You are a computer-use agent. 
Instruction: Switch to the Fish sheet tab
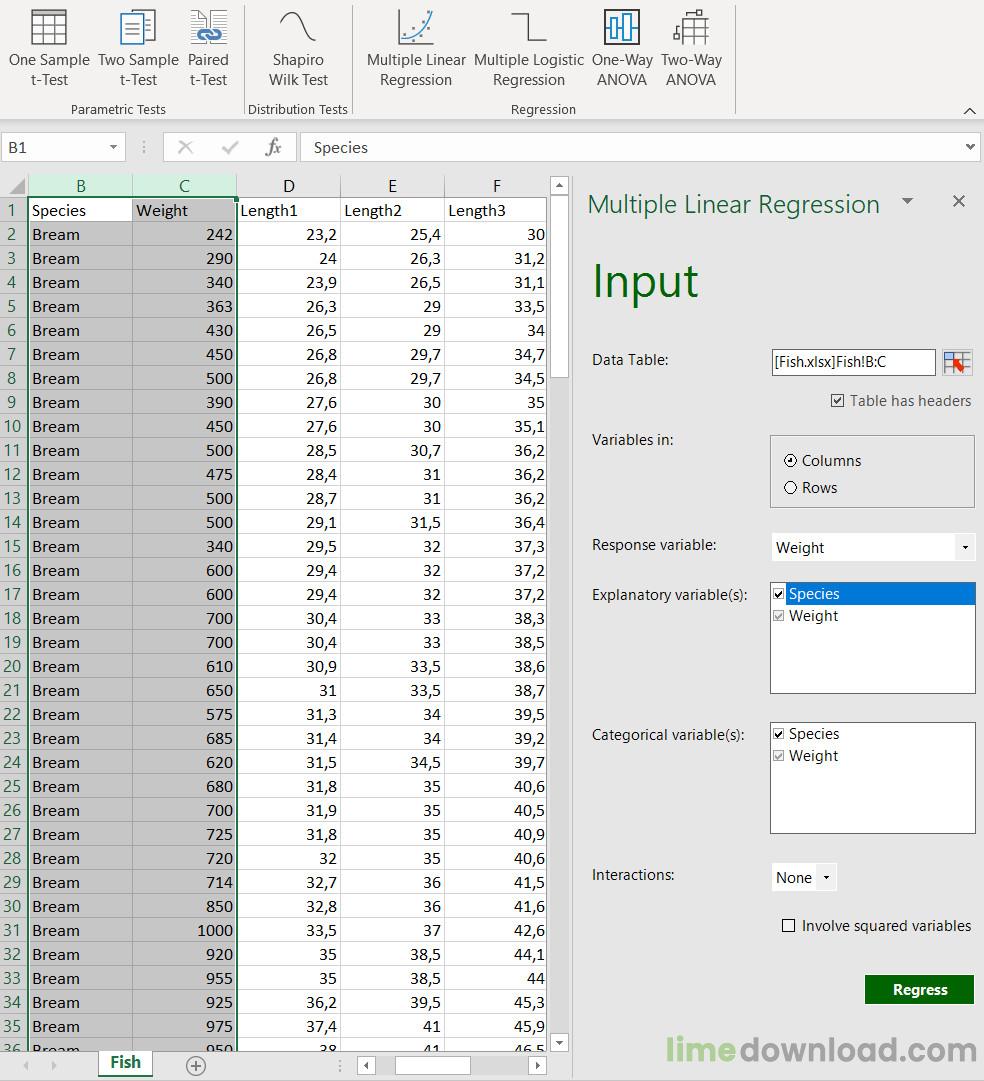[x=125, y=1062]
